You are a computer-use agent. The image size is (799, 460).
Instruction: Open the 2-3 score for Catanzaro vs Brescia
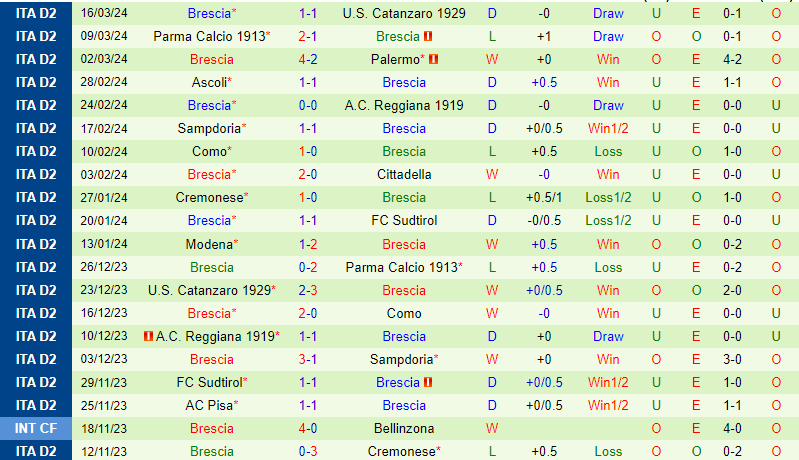(309, 290)
